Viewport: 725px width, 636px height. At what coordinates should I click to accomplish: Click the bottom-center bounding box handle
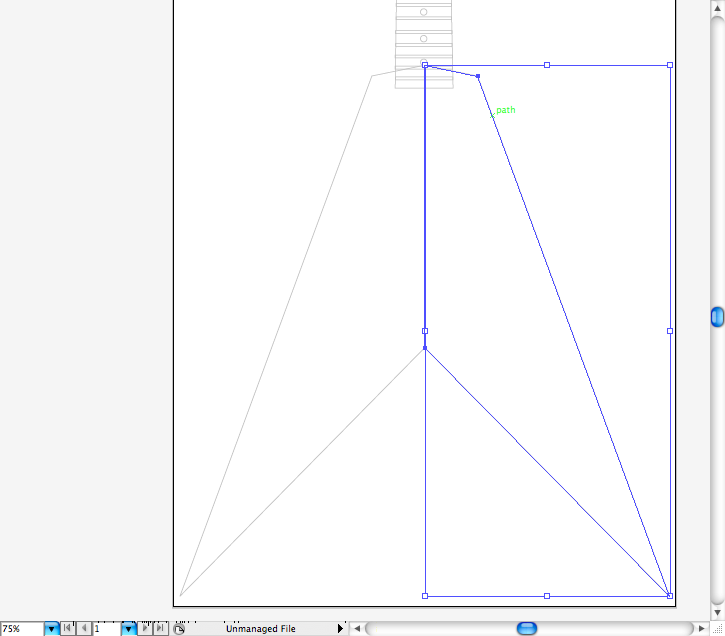coord(547,596)
